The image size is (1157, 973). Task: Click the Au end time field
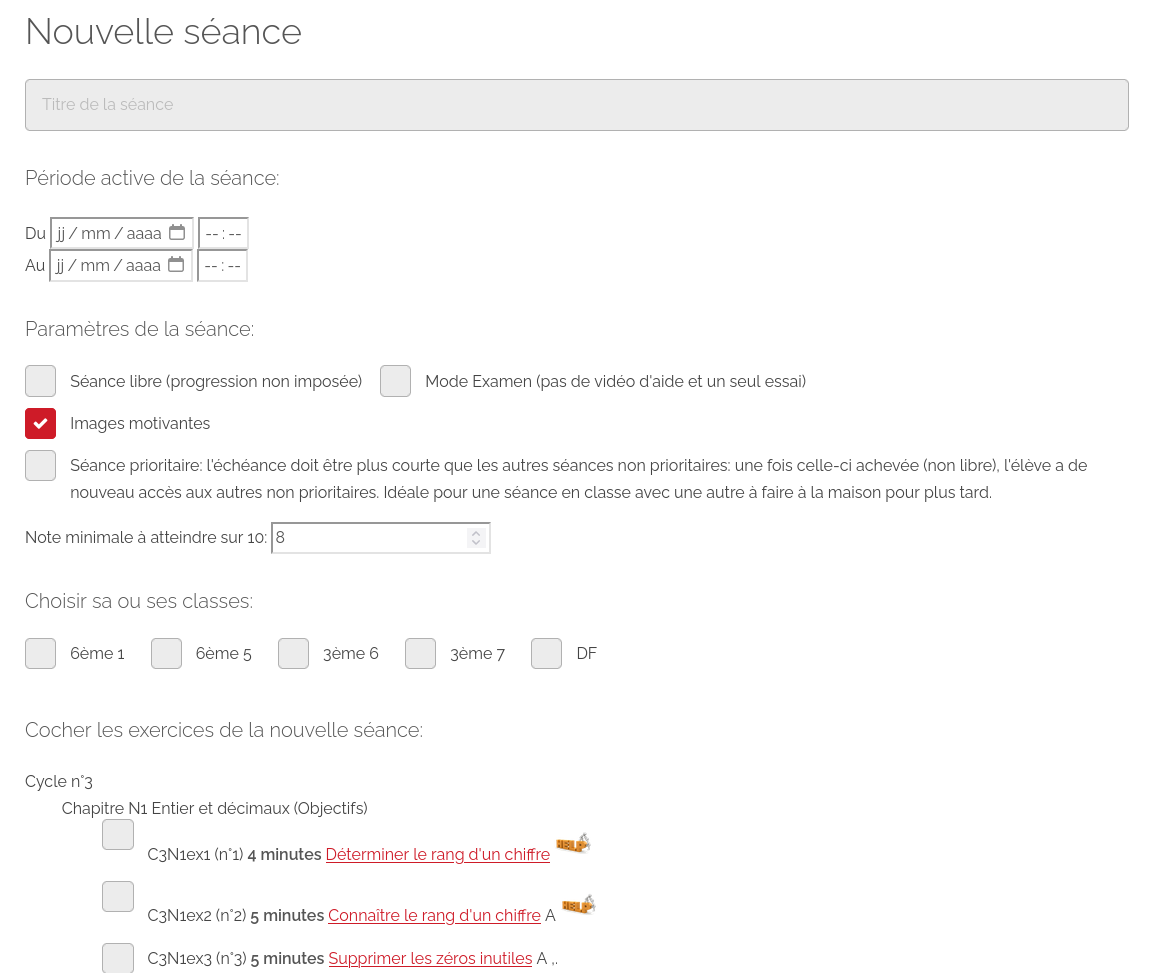coord(222,266)
